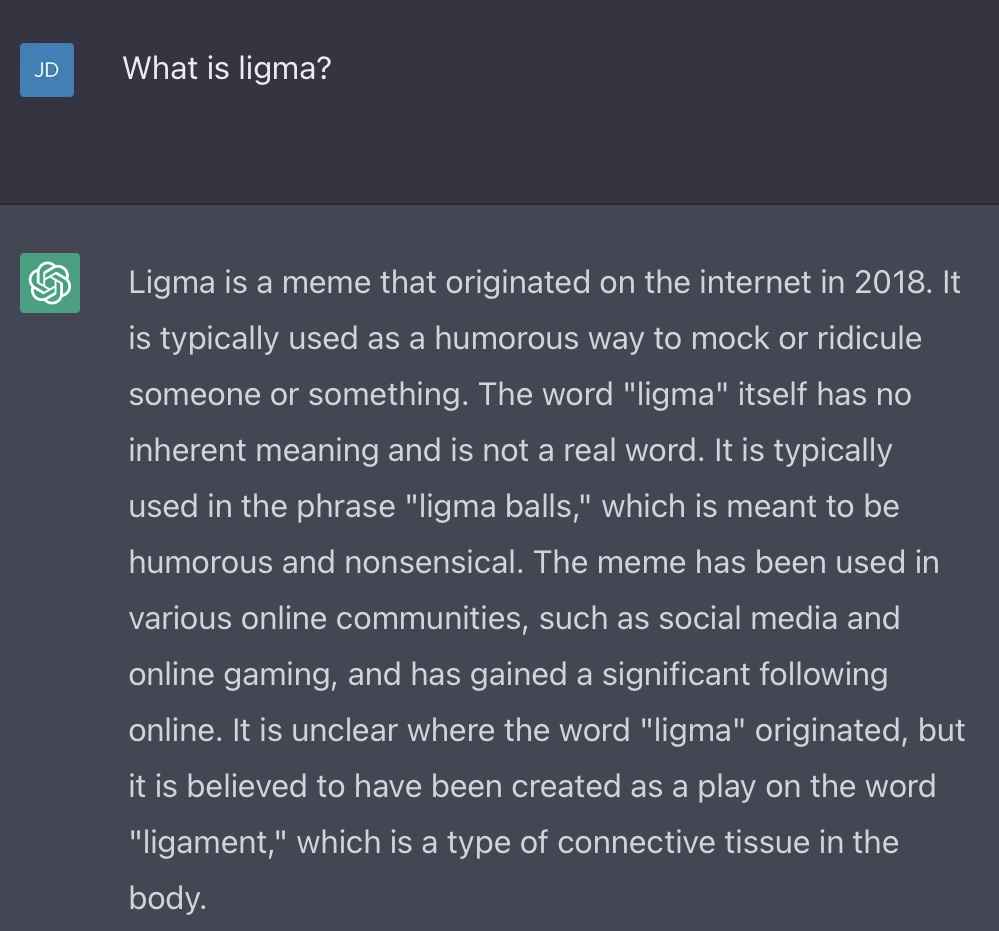Click the blue JD user avatar
The height and width of the screenshot is (931, 999).
pos(47,70)
